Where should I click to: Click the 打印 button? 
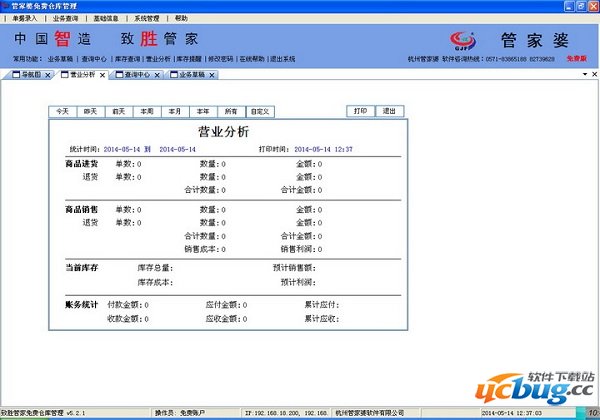tap(360, 111)
